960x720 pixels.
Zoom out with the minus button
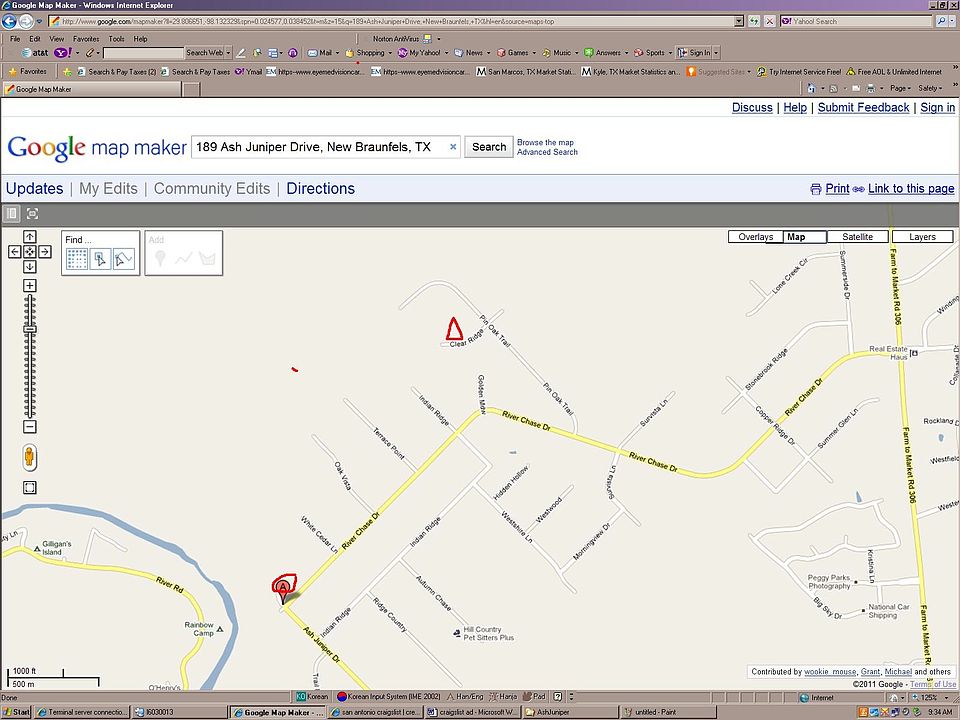click(29, 427)
